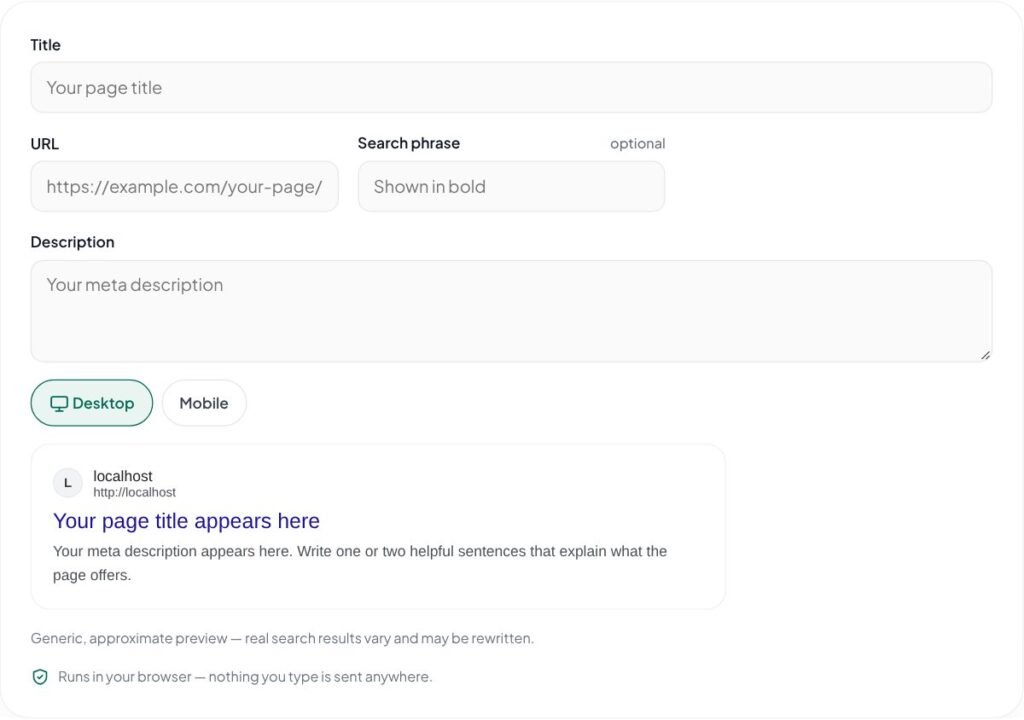This screenshot has height=720, width=1024.
Task: Click the description textarea resize handle
Action: [985, 355]
